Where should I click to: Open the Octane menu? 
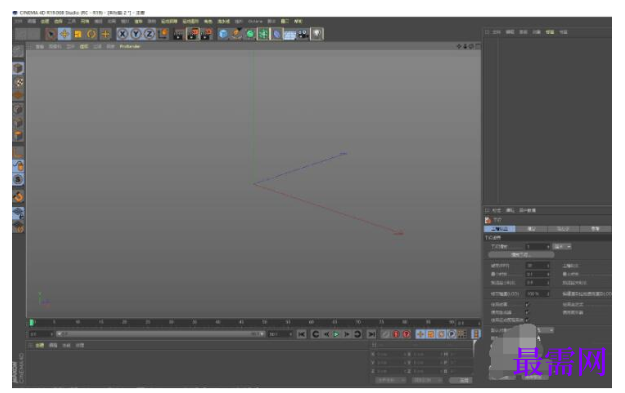click(255, 21)
